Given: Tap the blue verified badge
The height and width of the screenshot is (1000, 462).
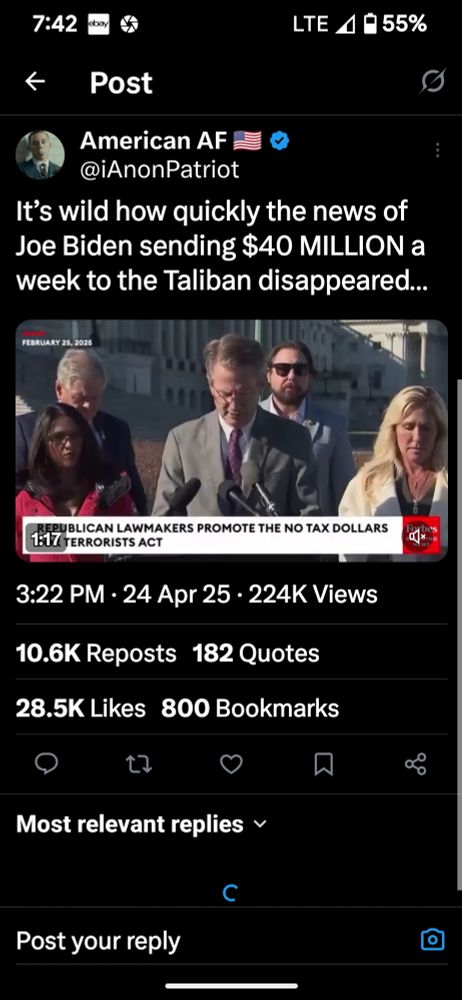Looking at the screenshot, I should 279,141.
